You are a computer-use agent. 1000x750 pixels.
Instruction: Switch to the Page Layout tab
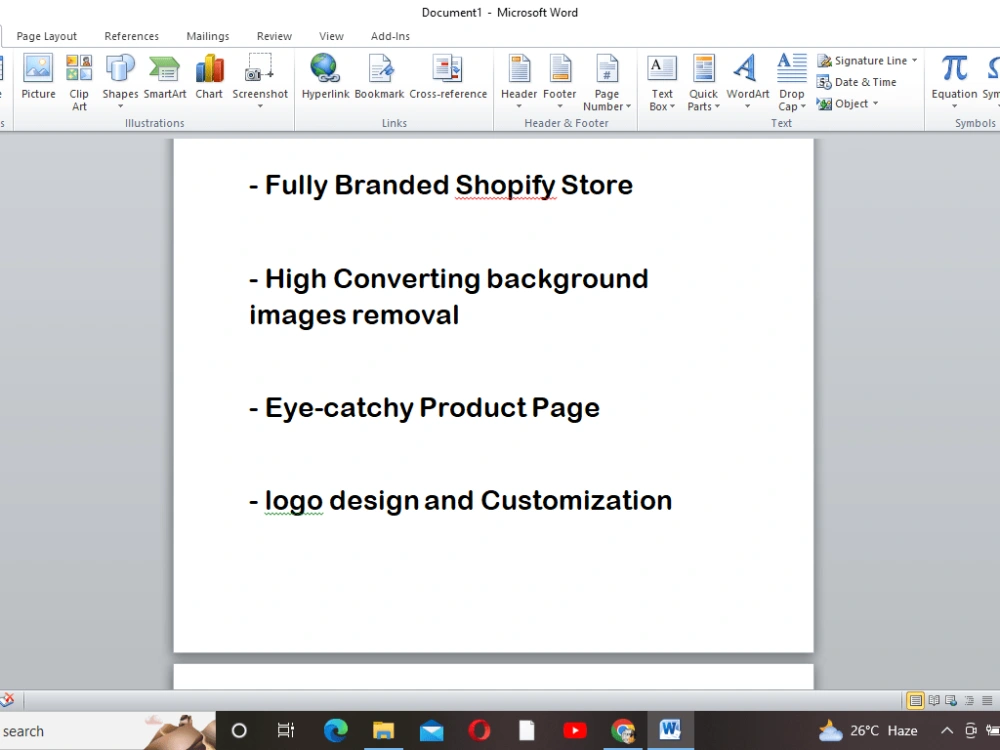pos(47,36)
